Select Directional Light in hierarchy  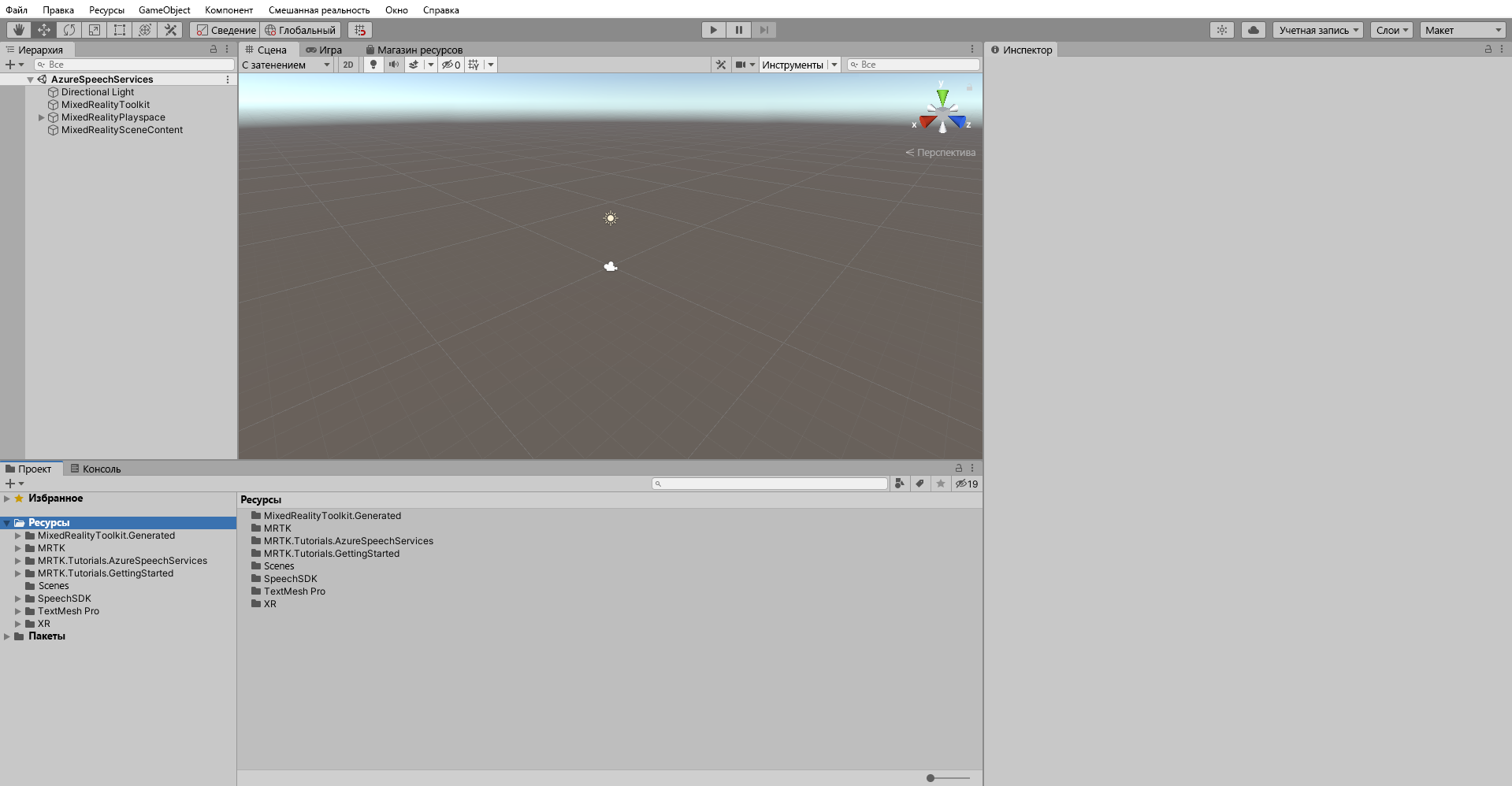(x=98, y=92)
